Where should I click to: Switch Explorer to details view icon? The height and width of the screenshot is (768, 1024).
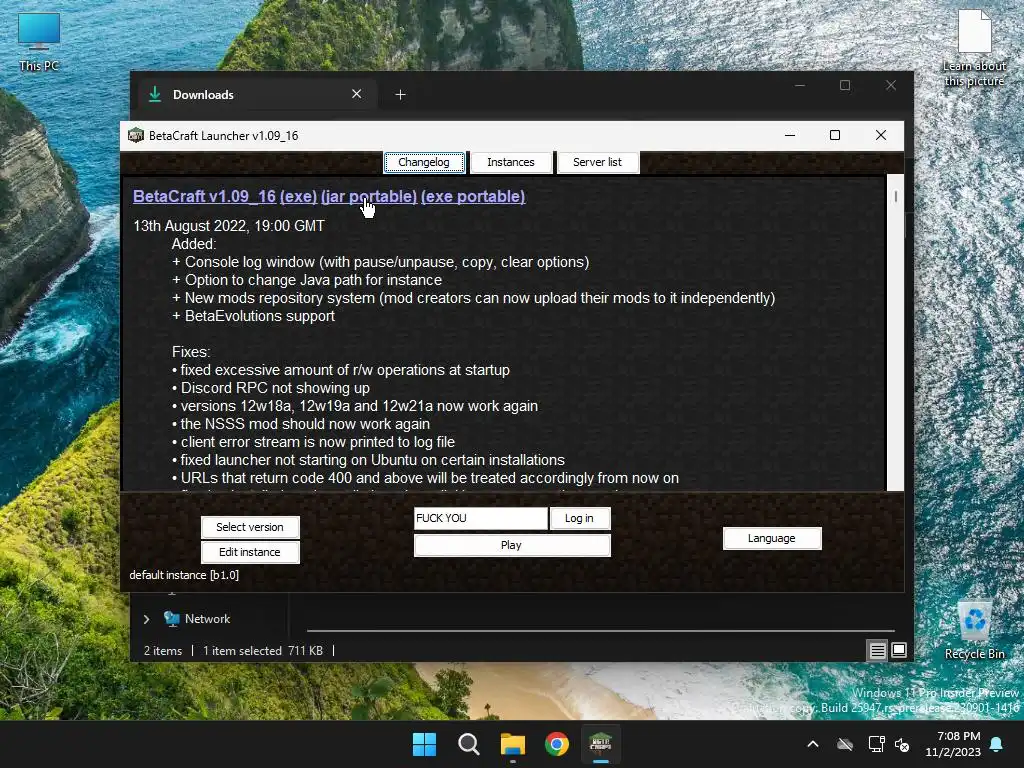[877, 650]
